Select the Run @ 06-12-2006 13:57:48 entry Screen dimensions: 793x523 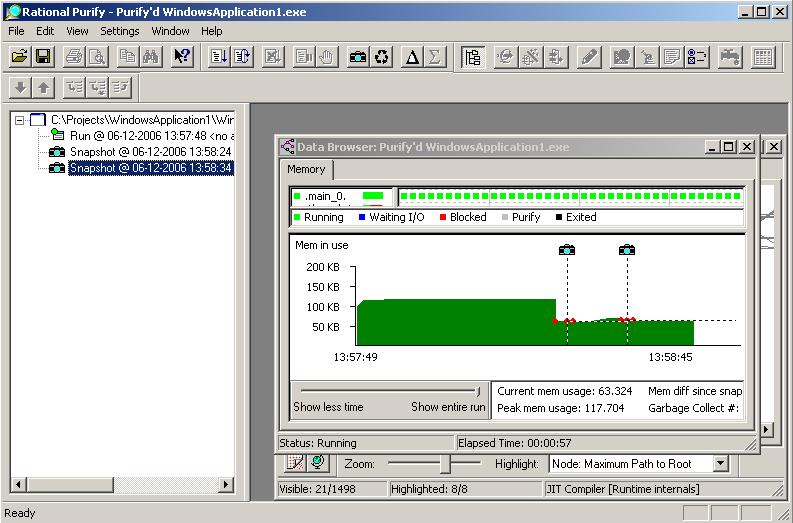pos(152,135)
